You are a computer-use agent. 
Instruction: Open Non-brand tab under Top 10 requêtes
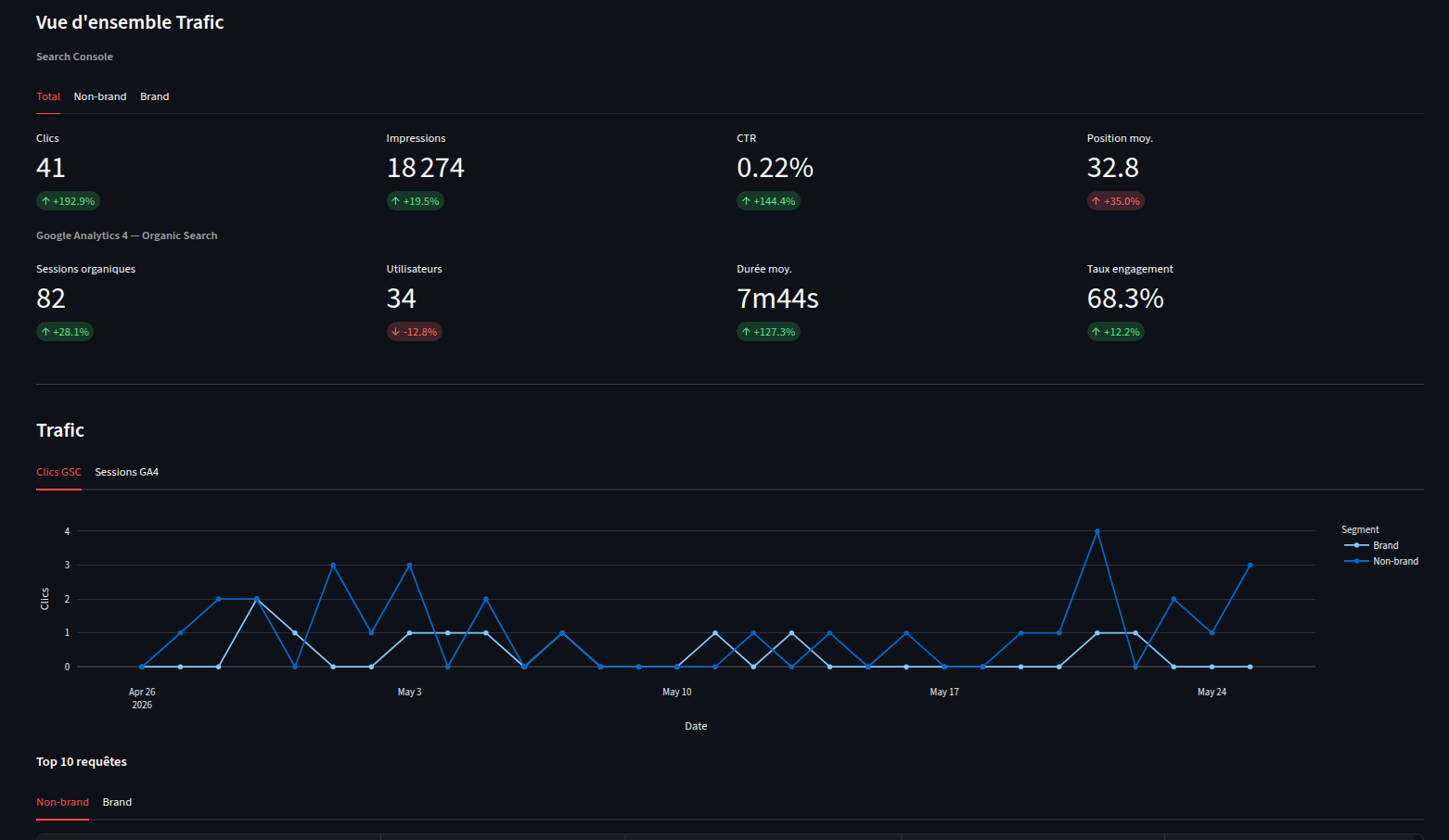[x=62, y=802]
